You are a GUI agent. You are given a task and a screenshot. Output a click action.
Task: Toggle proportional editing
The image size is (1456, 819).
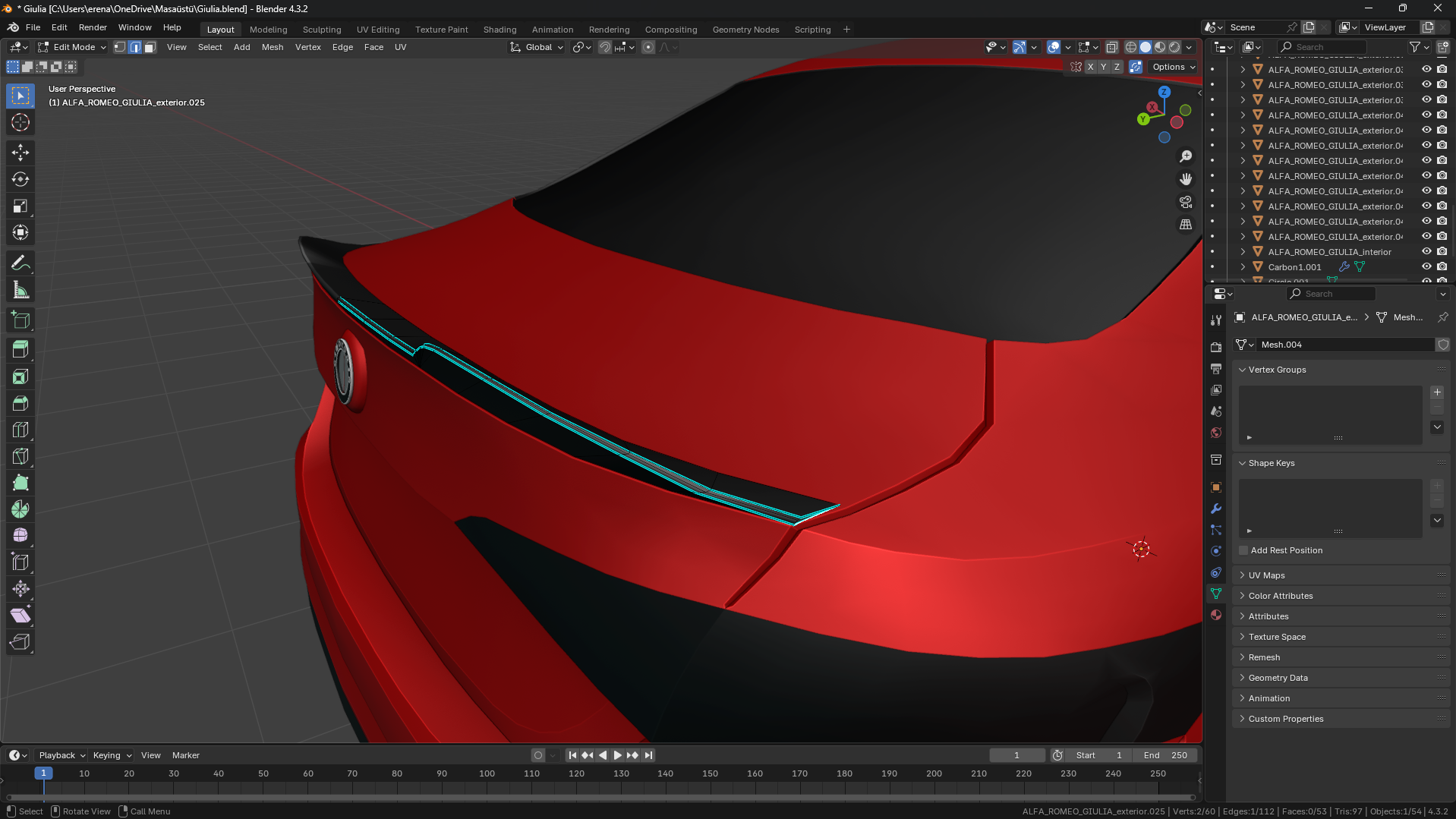click(x=648, y=47)
